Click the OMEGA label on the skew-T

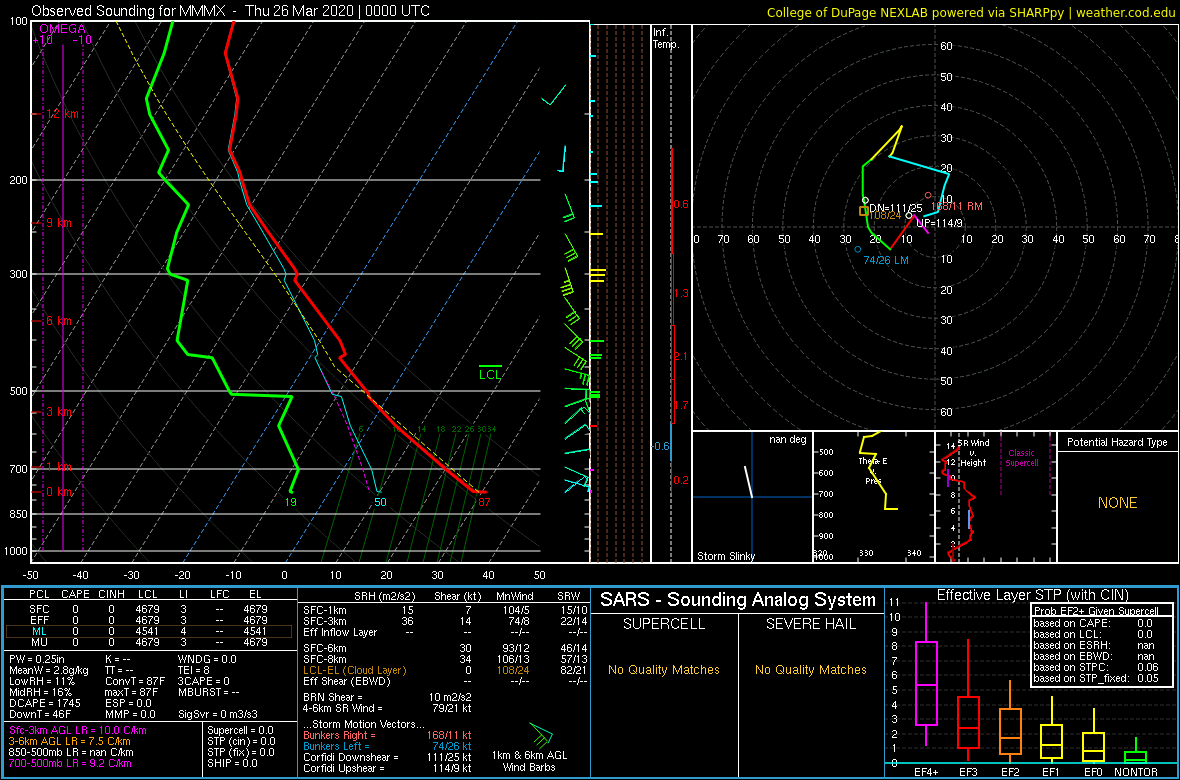pyautogui.click(x=61, y=29)
